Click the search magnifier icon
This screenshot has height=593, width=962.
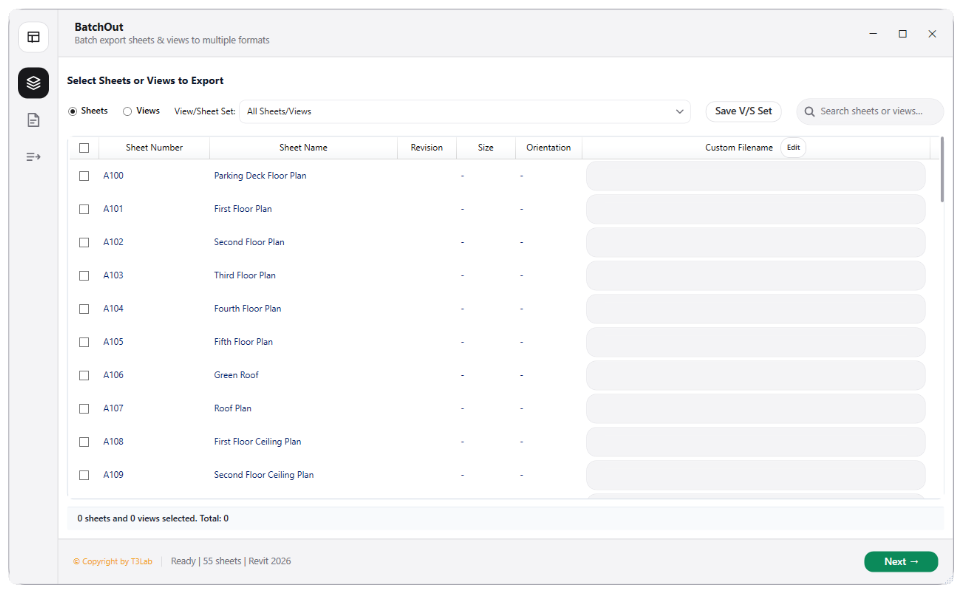(809, 112)
